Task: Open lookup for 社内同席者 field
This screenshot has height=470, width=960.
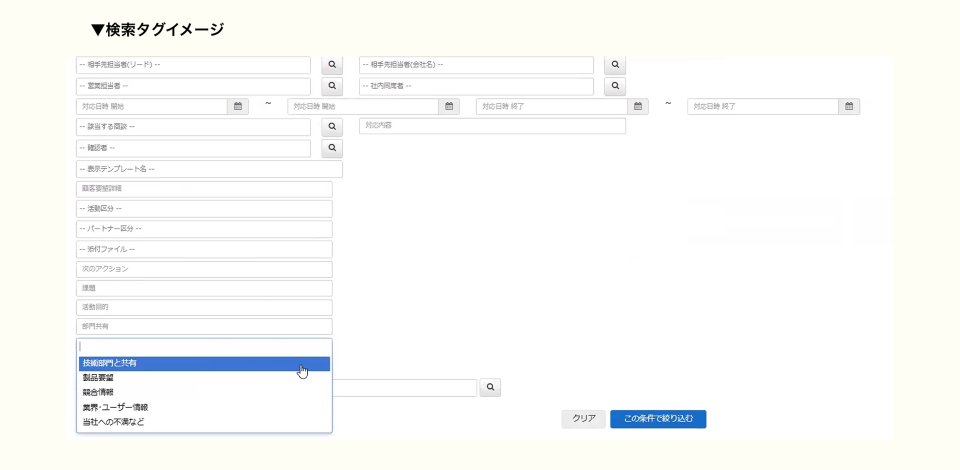Action: 615,87
